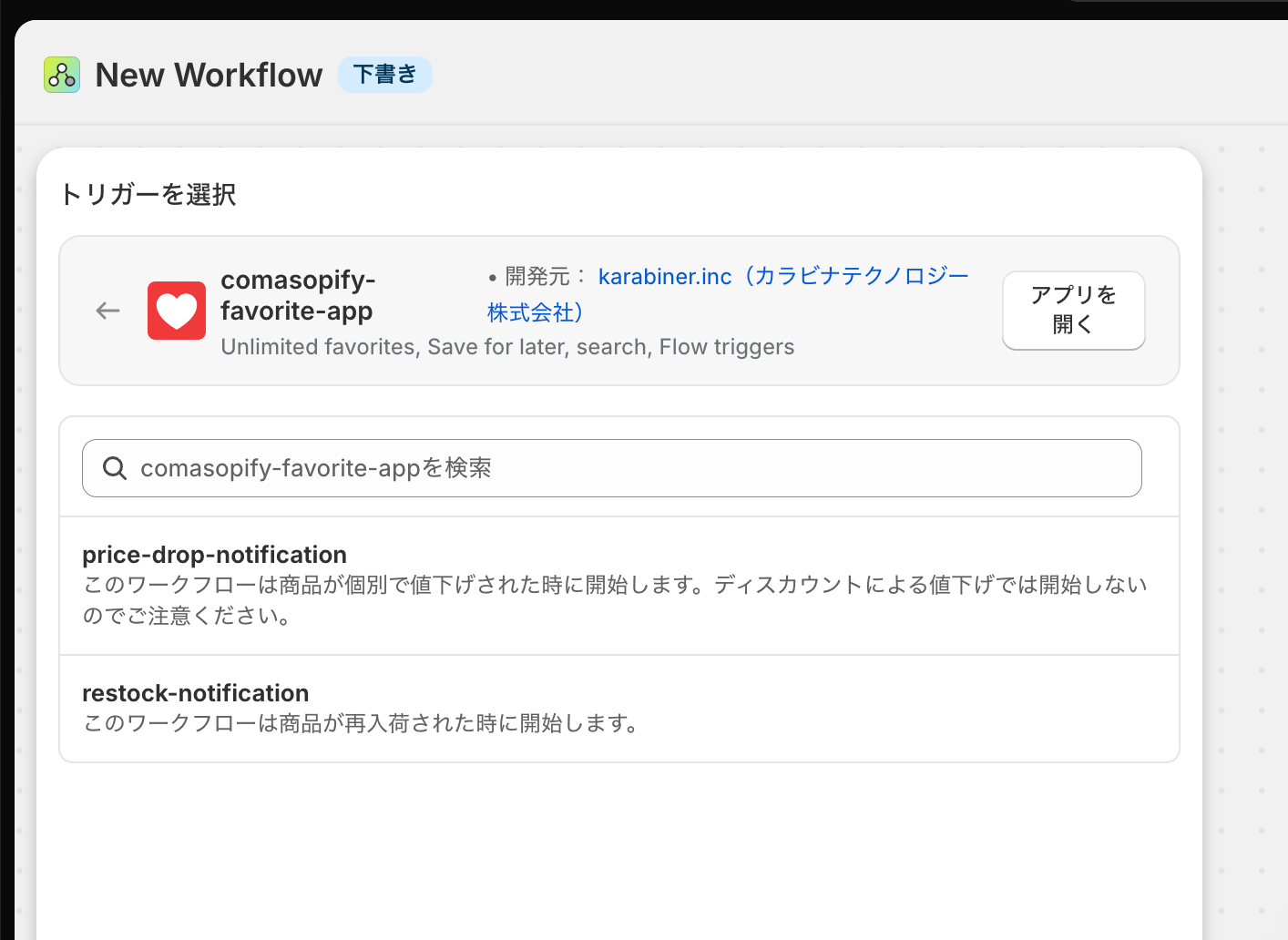Screen dimensions: 1288x940
Task: Select the restock-notification trigger
Action: [x=619, y=709]
